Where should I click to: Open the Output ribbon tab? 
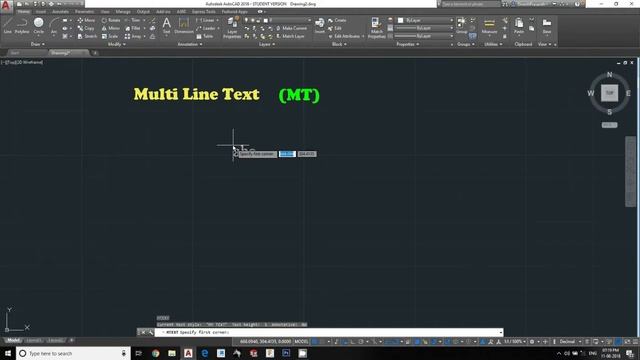click(143, 11)
